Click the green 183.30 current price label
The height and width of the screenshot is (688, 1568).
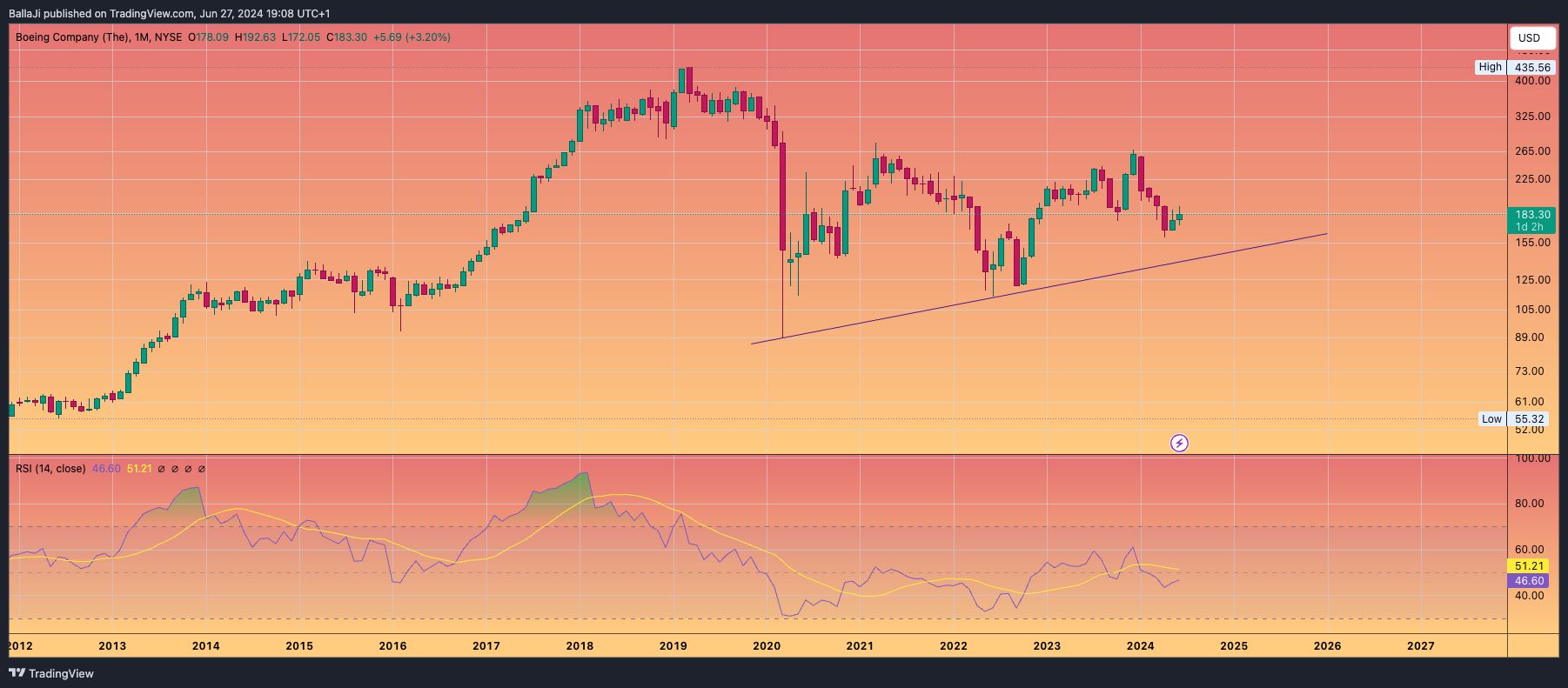pyautogui.click(x=1532, y=221)
